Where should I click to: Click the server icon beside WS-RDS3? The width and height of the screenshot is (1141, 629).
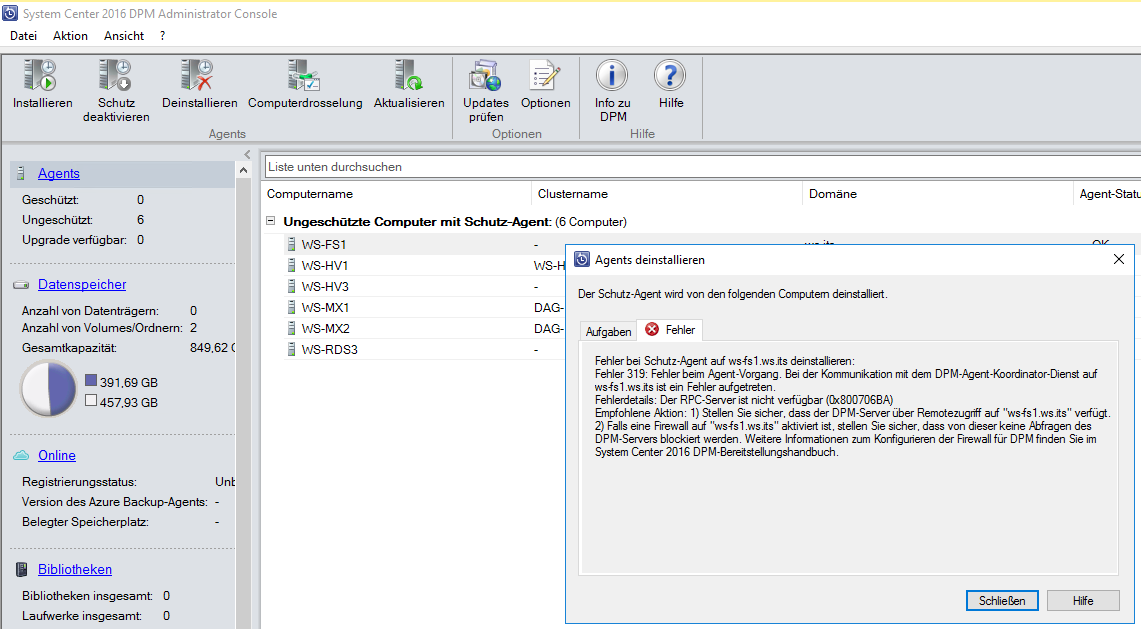pyautogui.click(x=291, y=349)
